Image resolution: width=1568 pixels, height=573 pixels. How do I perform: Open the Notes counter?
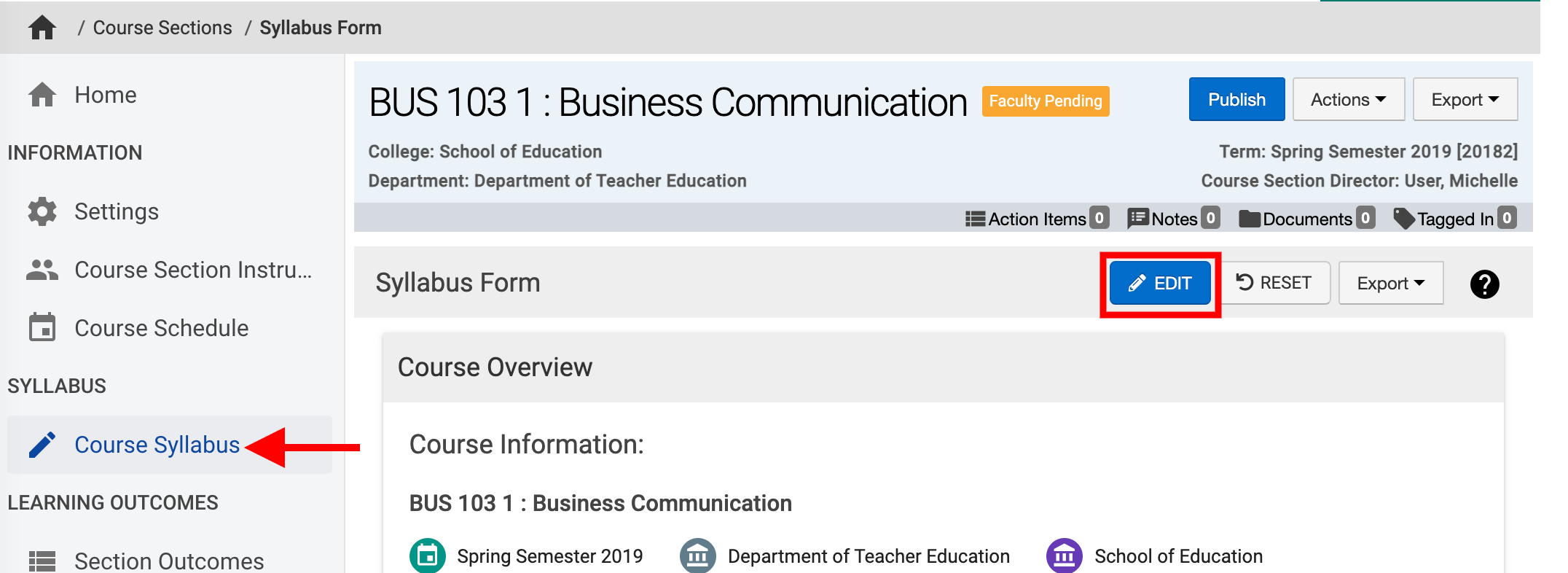click(x=1173, y=219)
